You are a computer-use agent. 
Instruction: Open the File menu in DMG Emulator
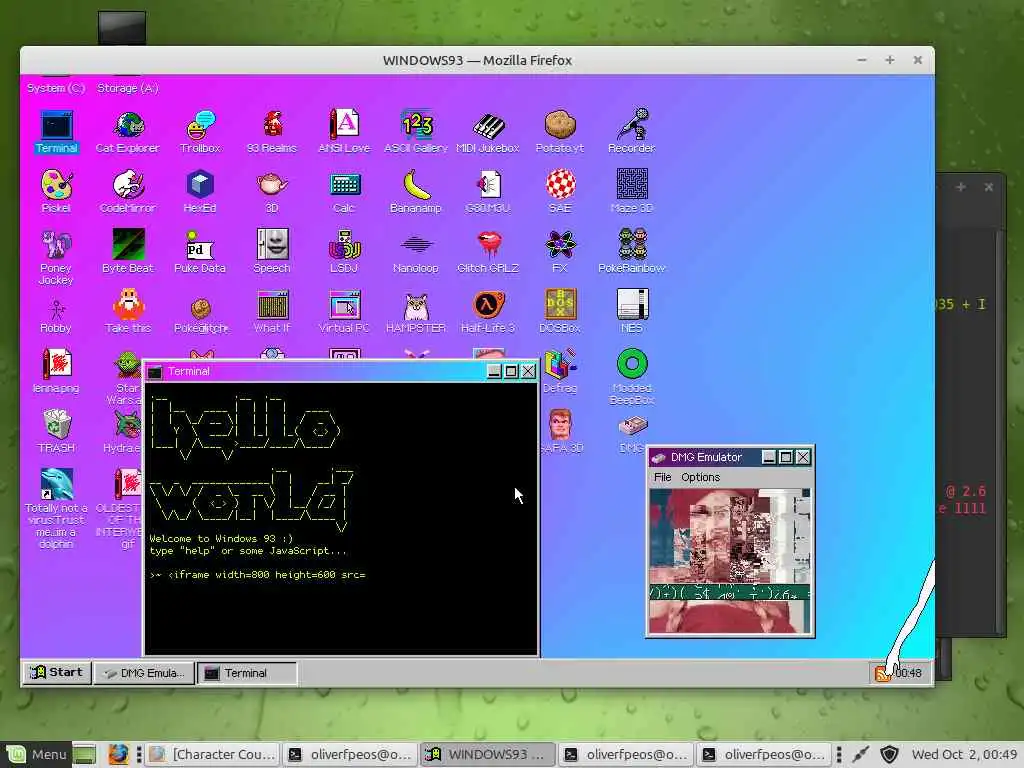[662, 477]
